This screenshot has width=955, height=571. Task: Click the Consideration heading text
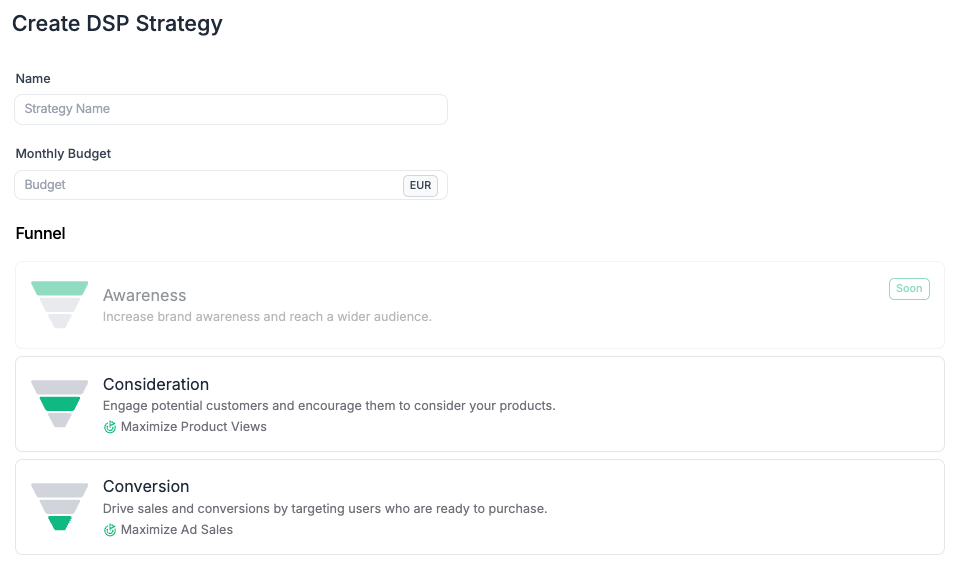click(156, 384)
